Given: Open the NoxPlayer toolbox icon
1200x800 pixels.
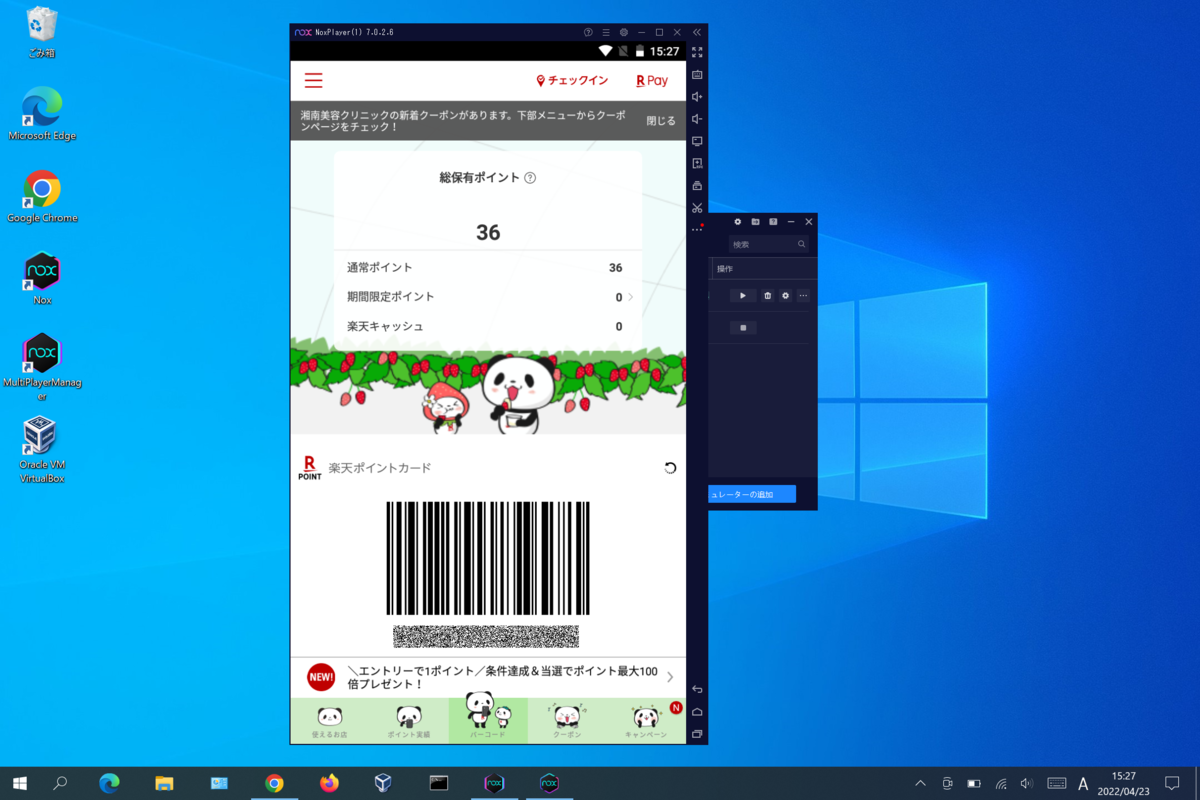Looking at the screenshot, I should coord(697,185).
